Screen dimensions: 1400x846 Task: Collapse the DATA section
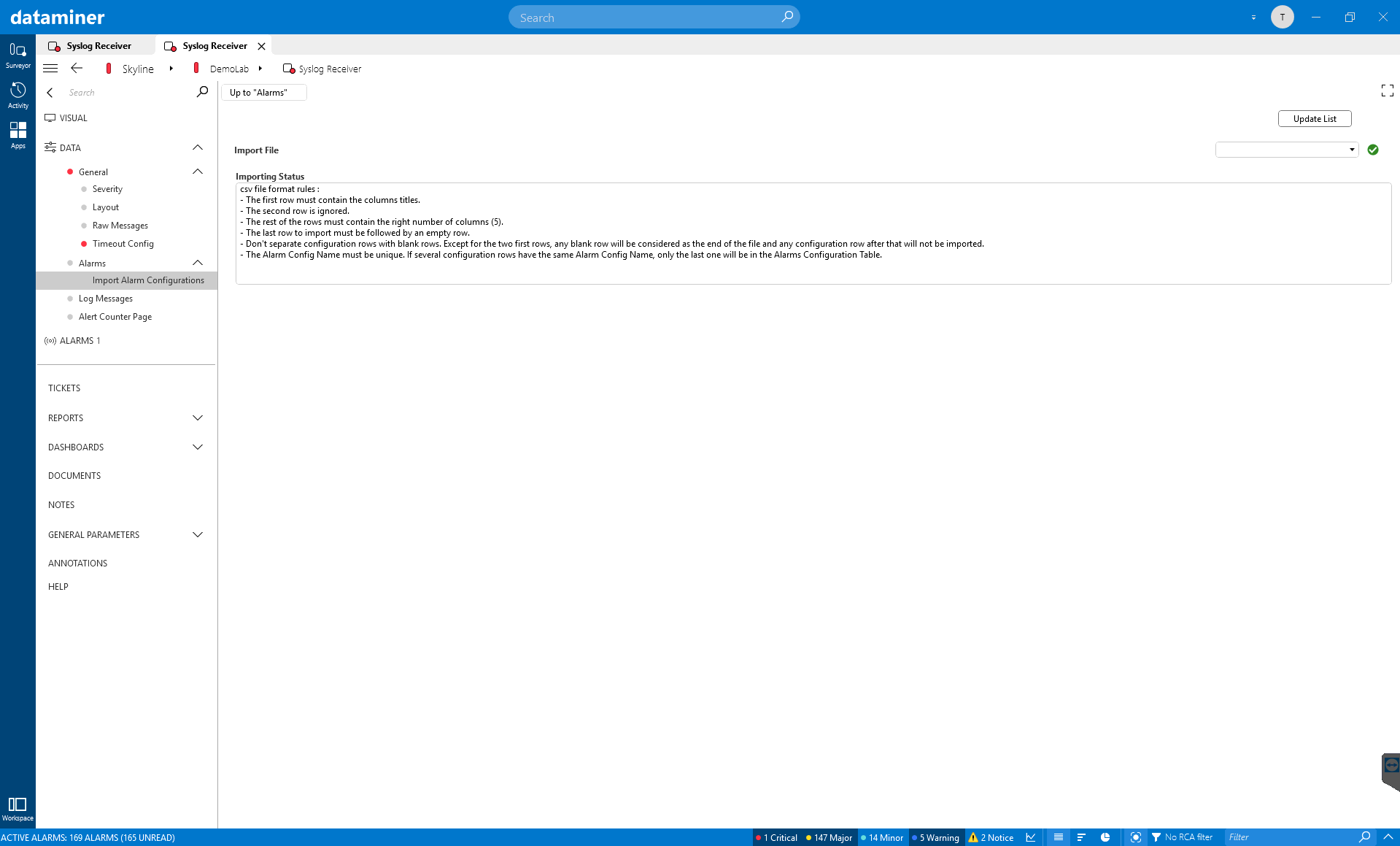point(197,147)
